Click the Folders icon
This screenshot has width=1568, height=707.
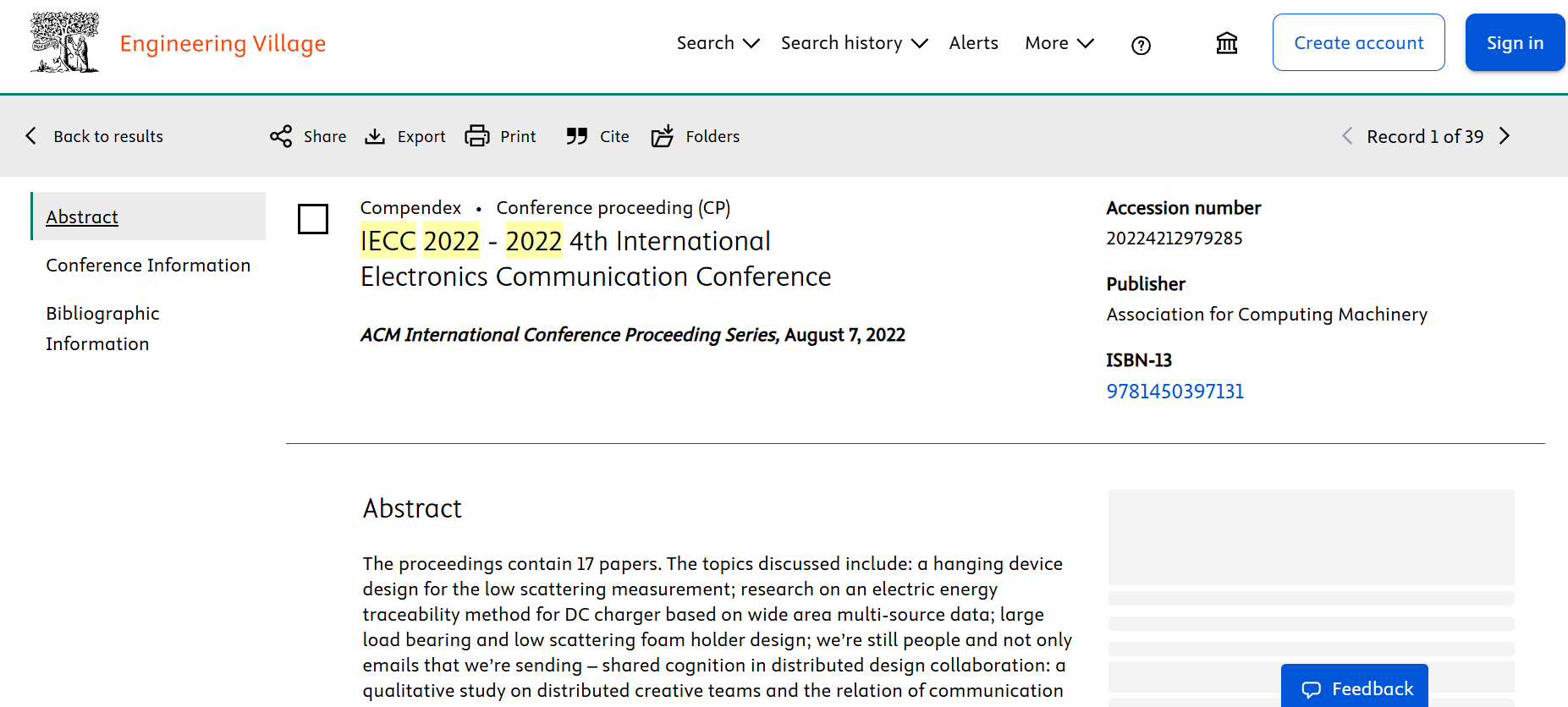click(663, 136)
